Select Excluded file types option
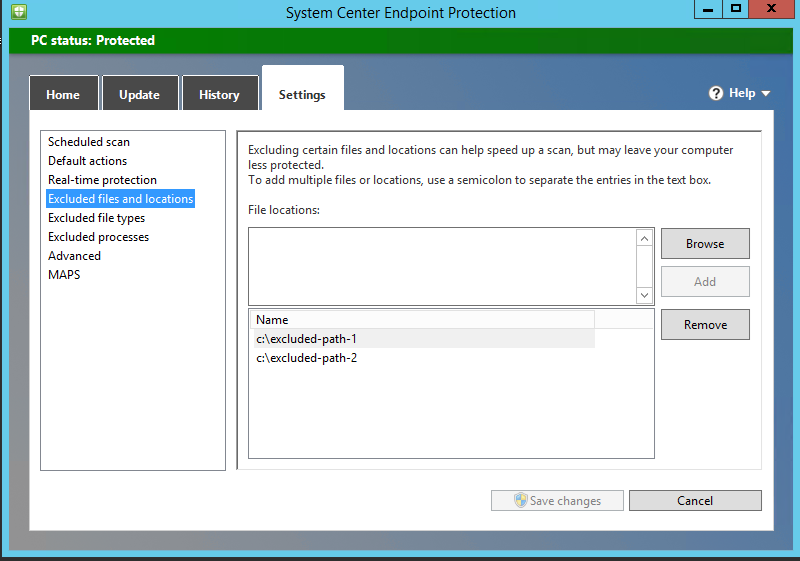The height and width of the screenshot is (561, 800). [x=96, y=218]
